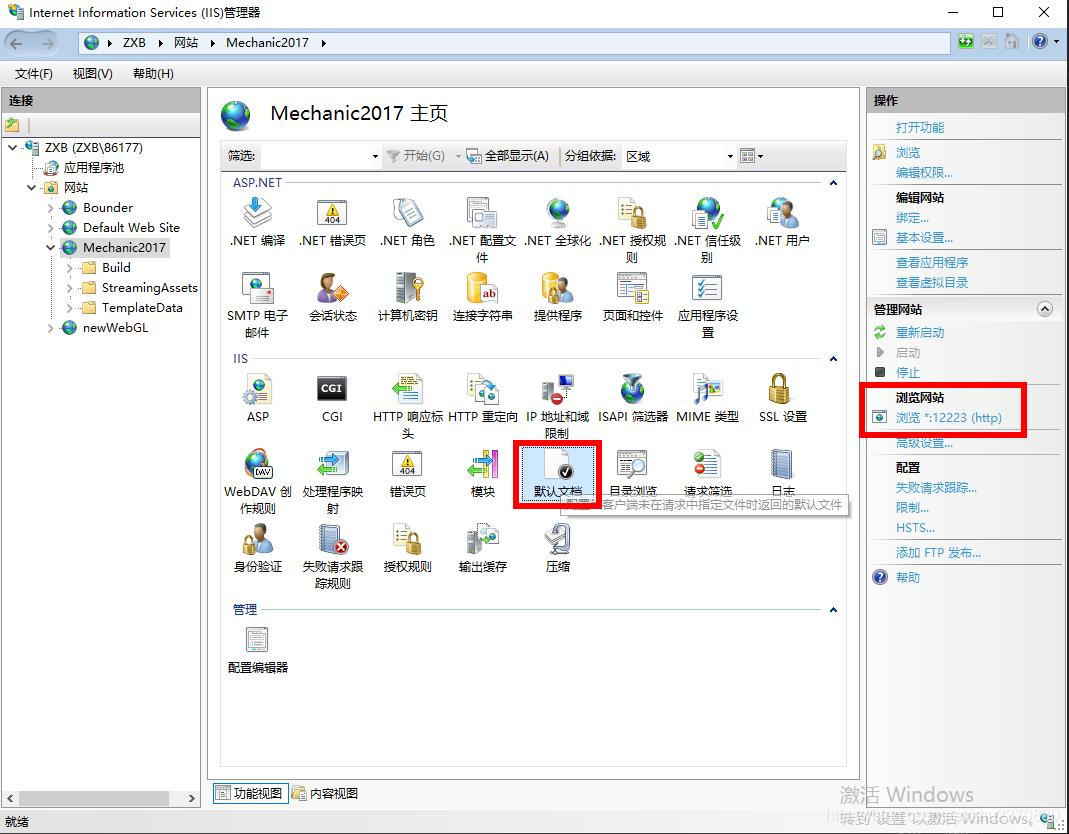The width and height of the screenshot is (1069, 834).
Task: Open the 模块 feature icon
Action: click(x=483, y=464)
